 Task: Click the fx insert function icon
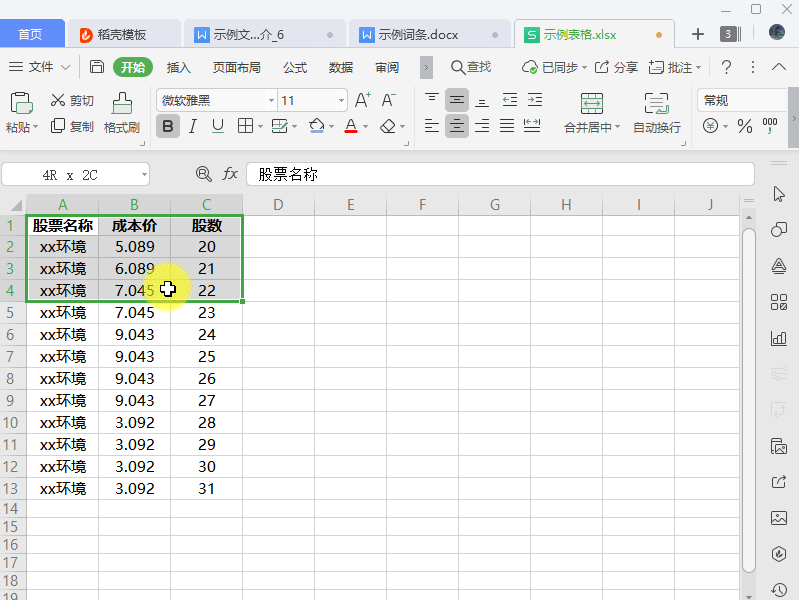[x=230, y=174]
